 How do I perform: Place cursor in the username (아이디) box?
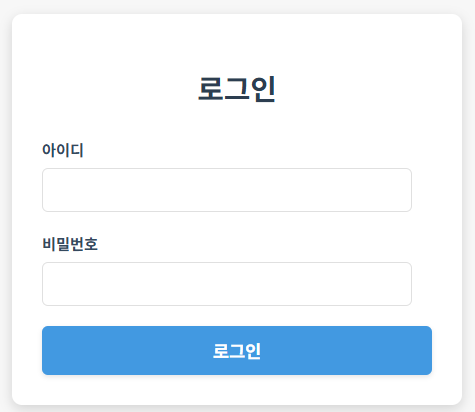coord(227,190)
